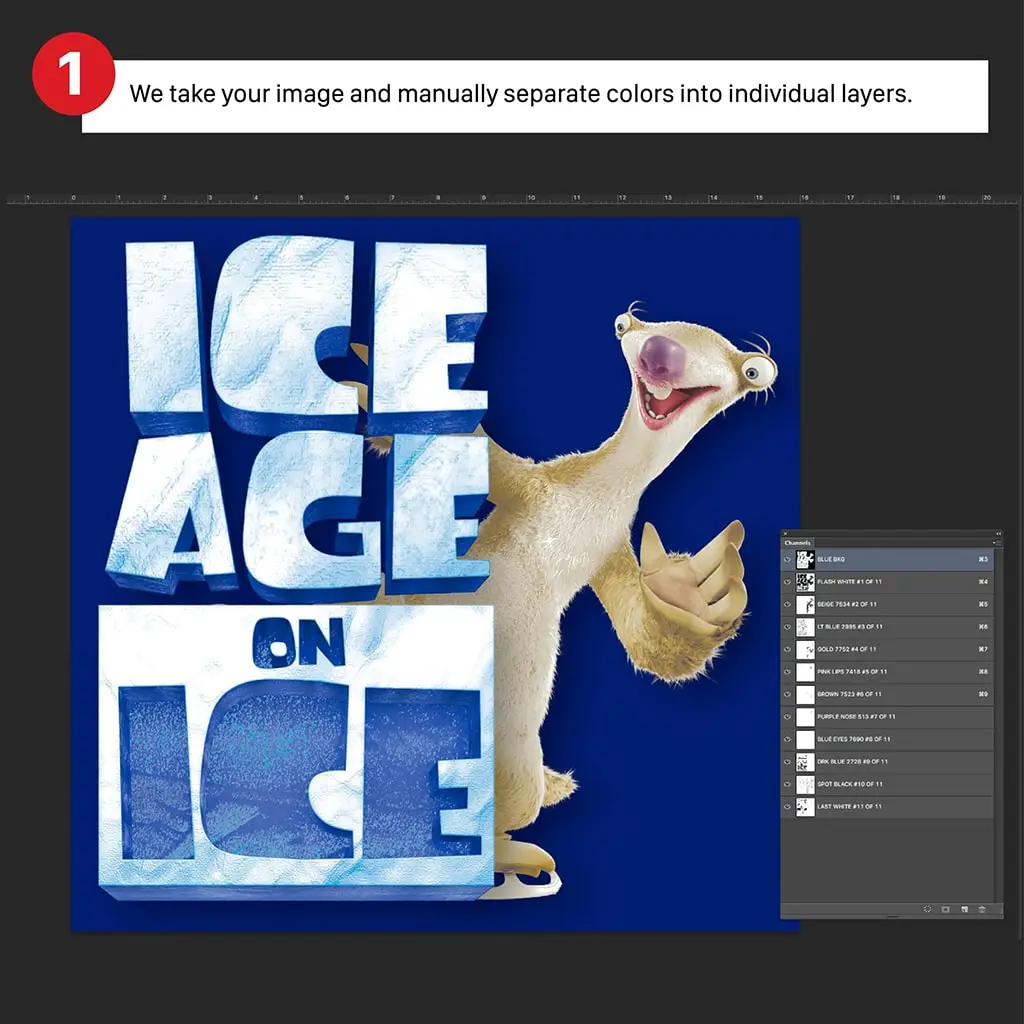
Task: Toggle the PURPLE NOSE 513 eye icon
Action: [788, 717]
